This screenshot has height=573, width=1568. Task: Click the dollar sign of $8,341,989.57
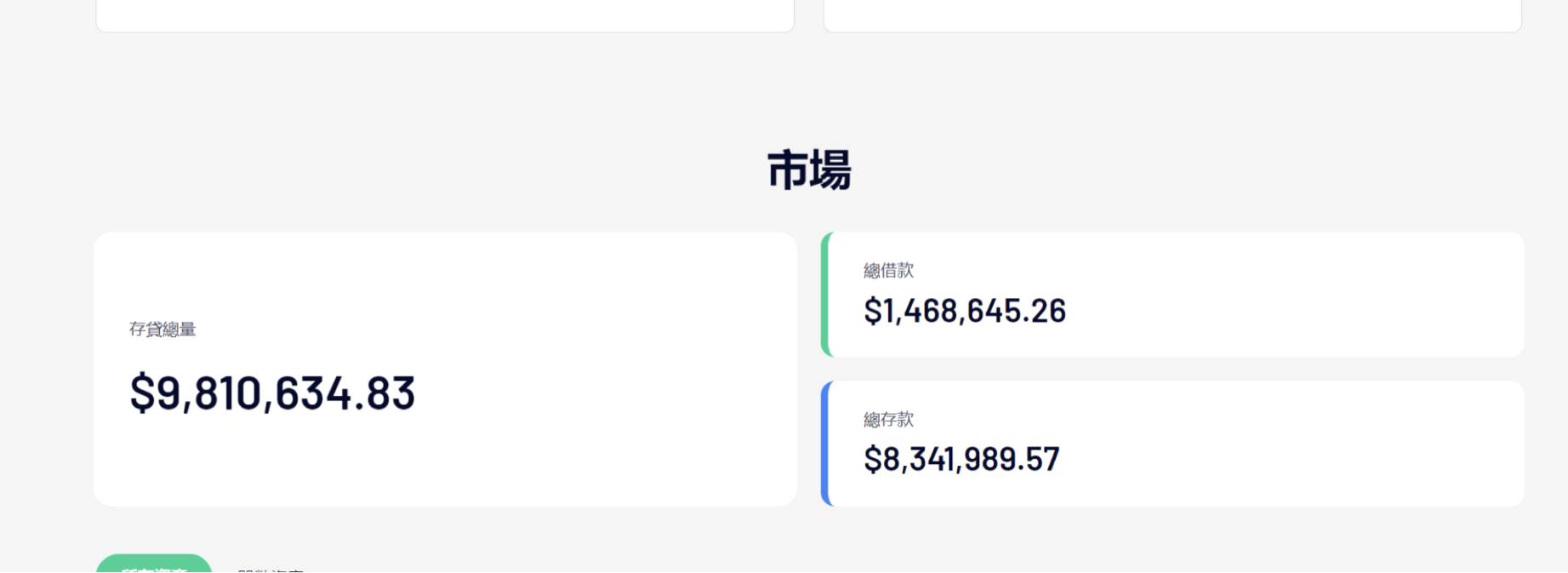pyautogui.click(x=872, y=460)
